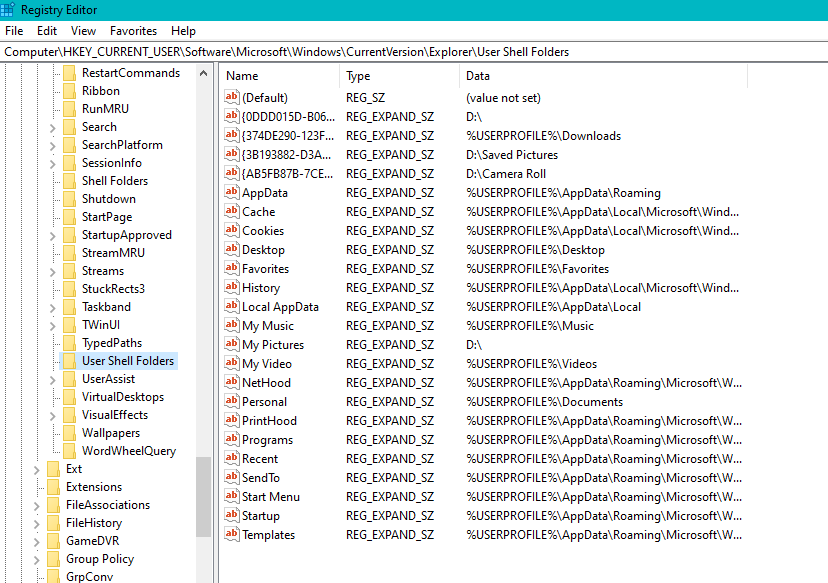
Task: Select the TypedPaths key
Action: point(112,343)
